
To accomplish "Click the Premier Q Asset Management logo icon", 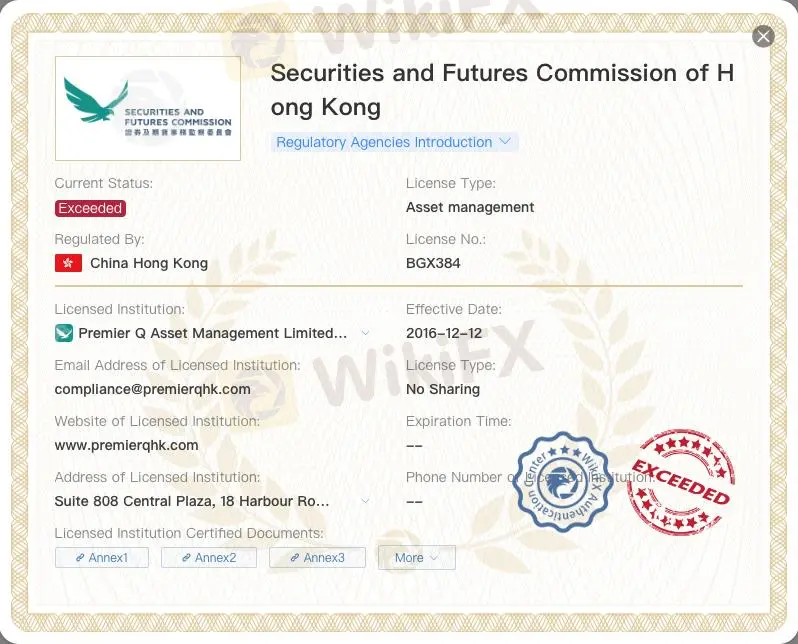I will coord(64,333).
